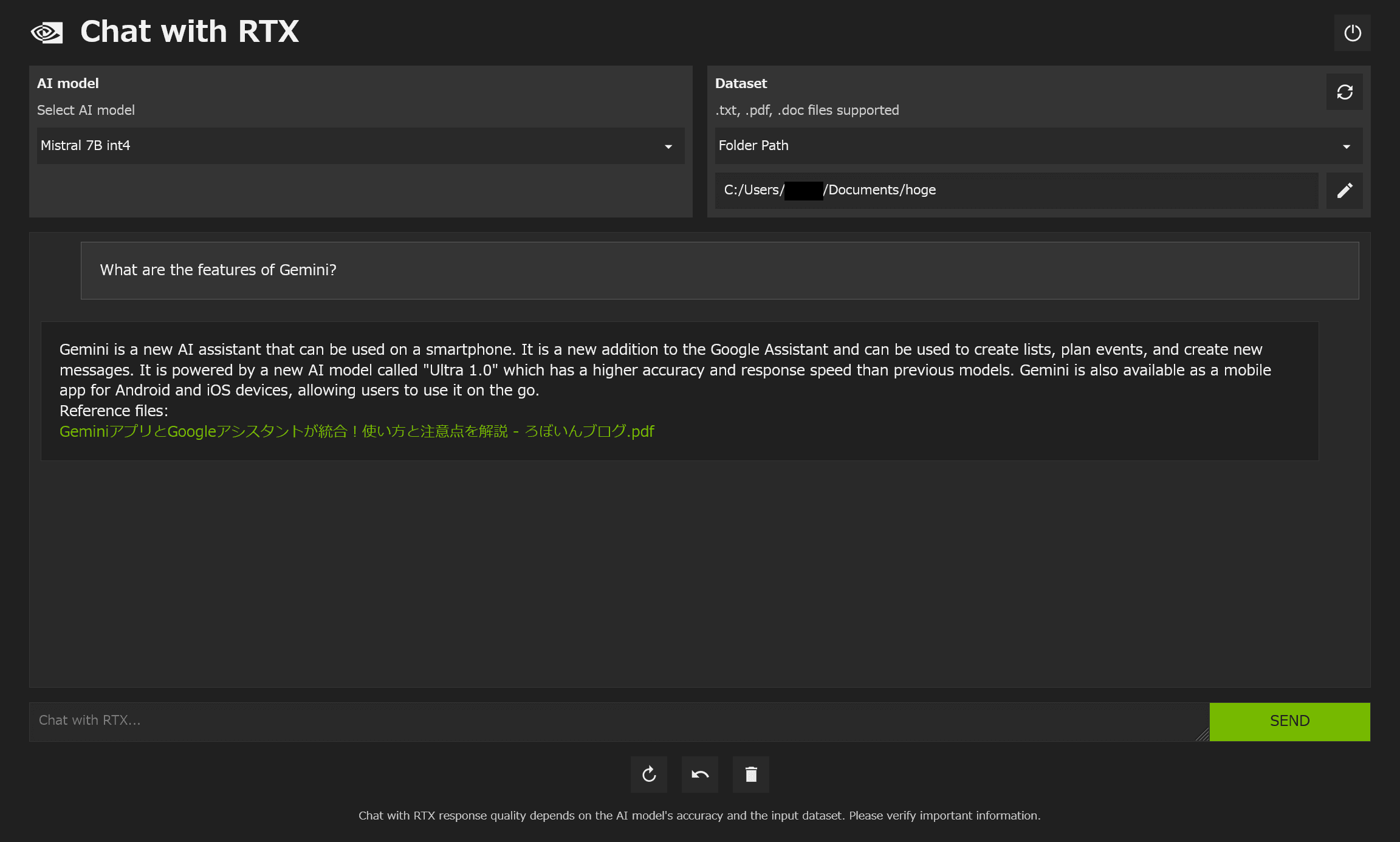
Task: Click the SEND button
Action: coord(1289,721)
